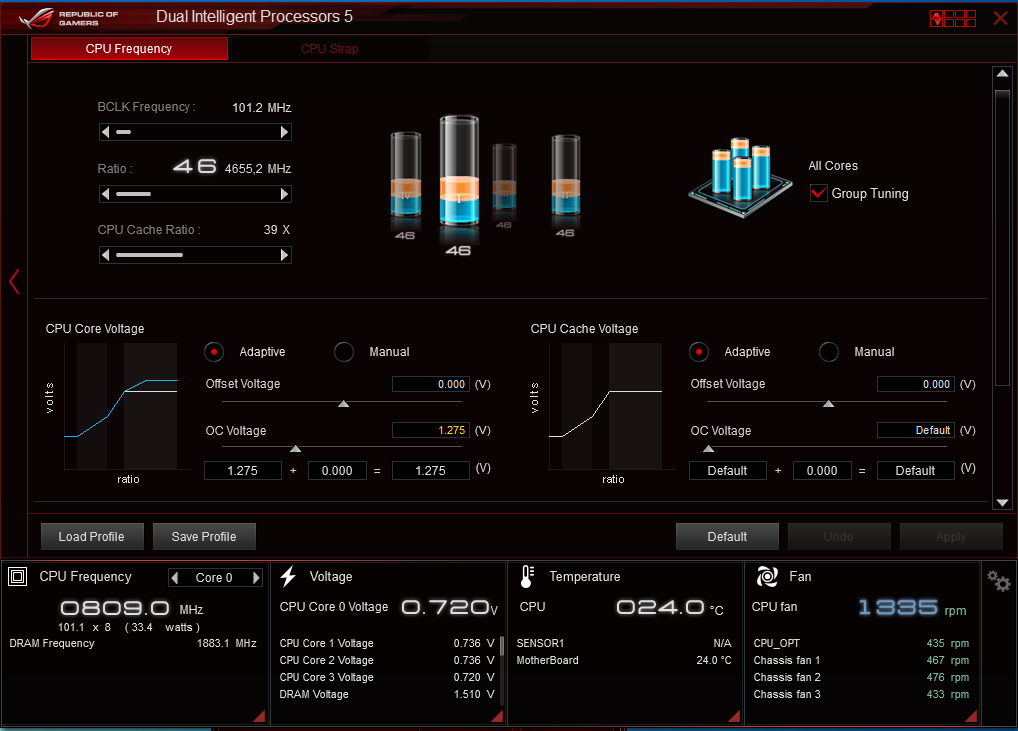Click the red left chevron side panel arrow
The image size is (1018, 731).
coord(14,281)
